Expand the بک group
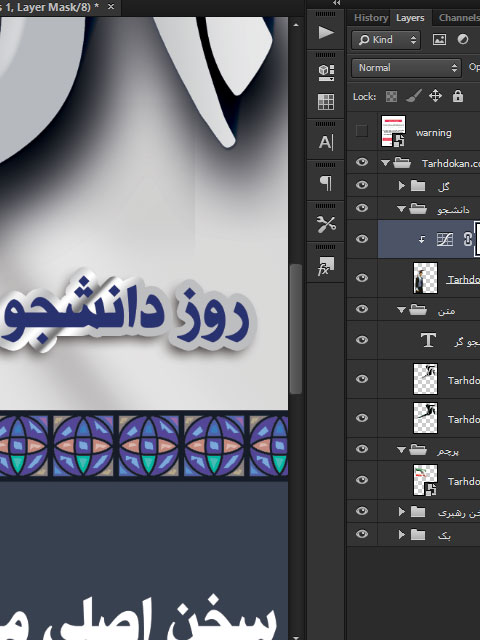 tap(402, 535)
